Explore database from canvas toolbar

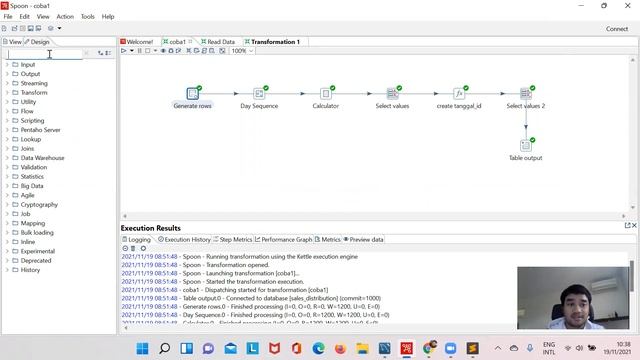(x=212, y=51)
